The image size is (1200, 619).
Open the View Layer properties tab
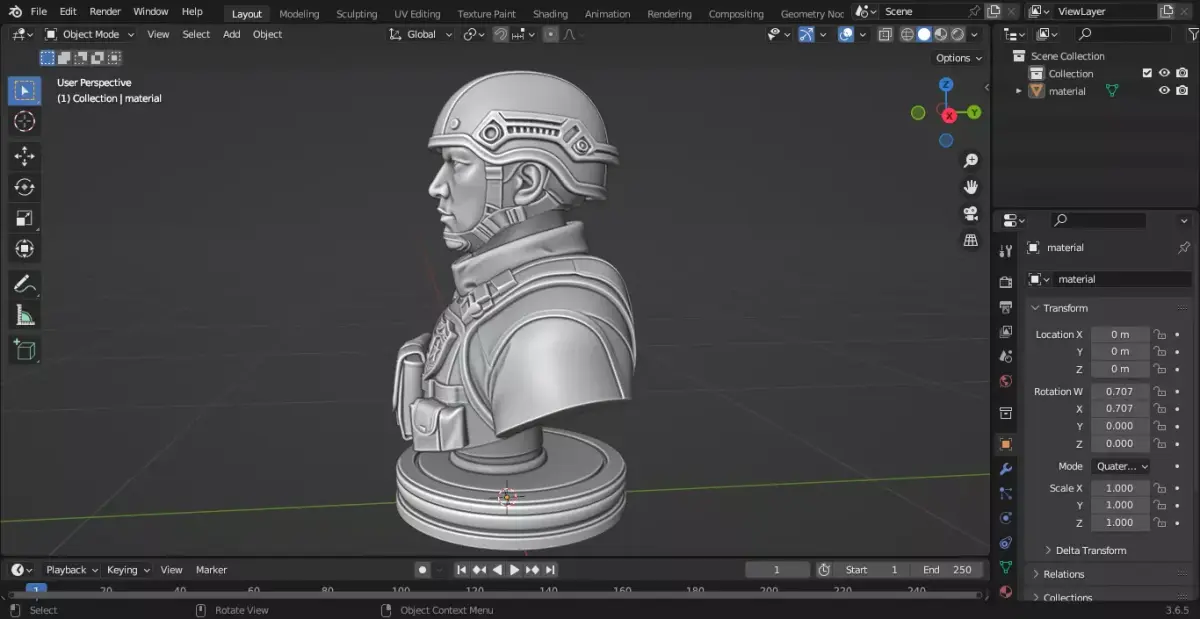click(x=1006, y=332)
